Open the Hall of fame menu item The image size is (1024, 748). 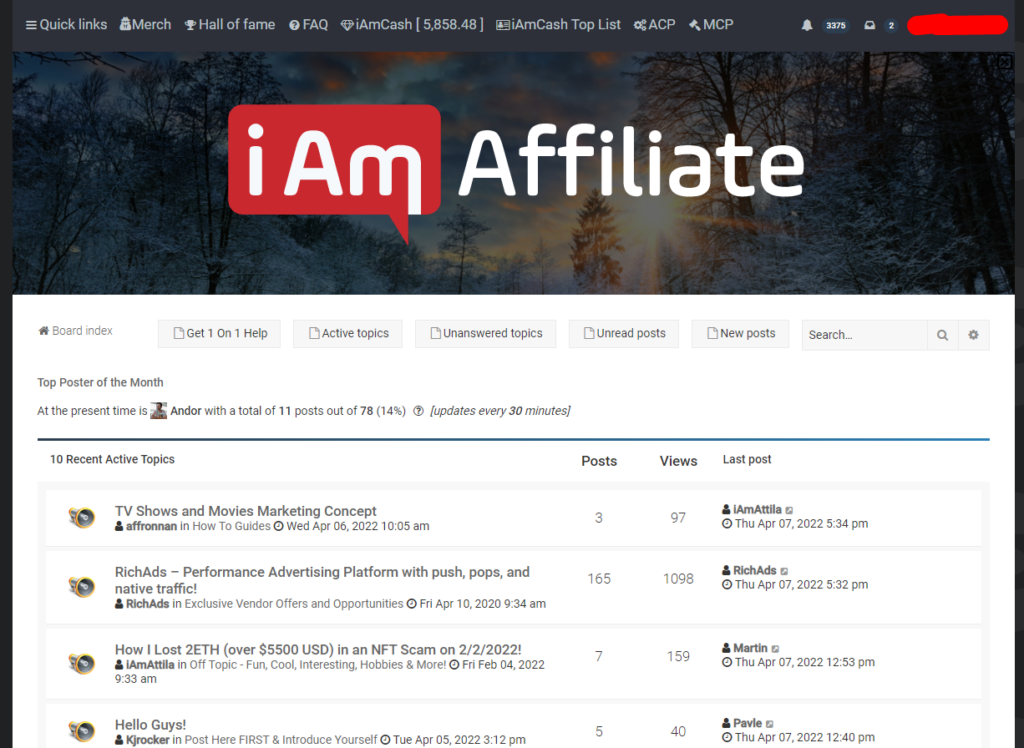click(x=230, y=24)
